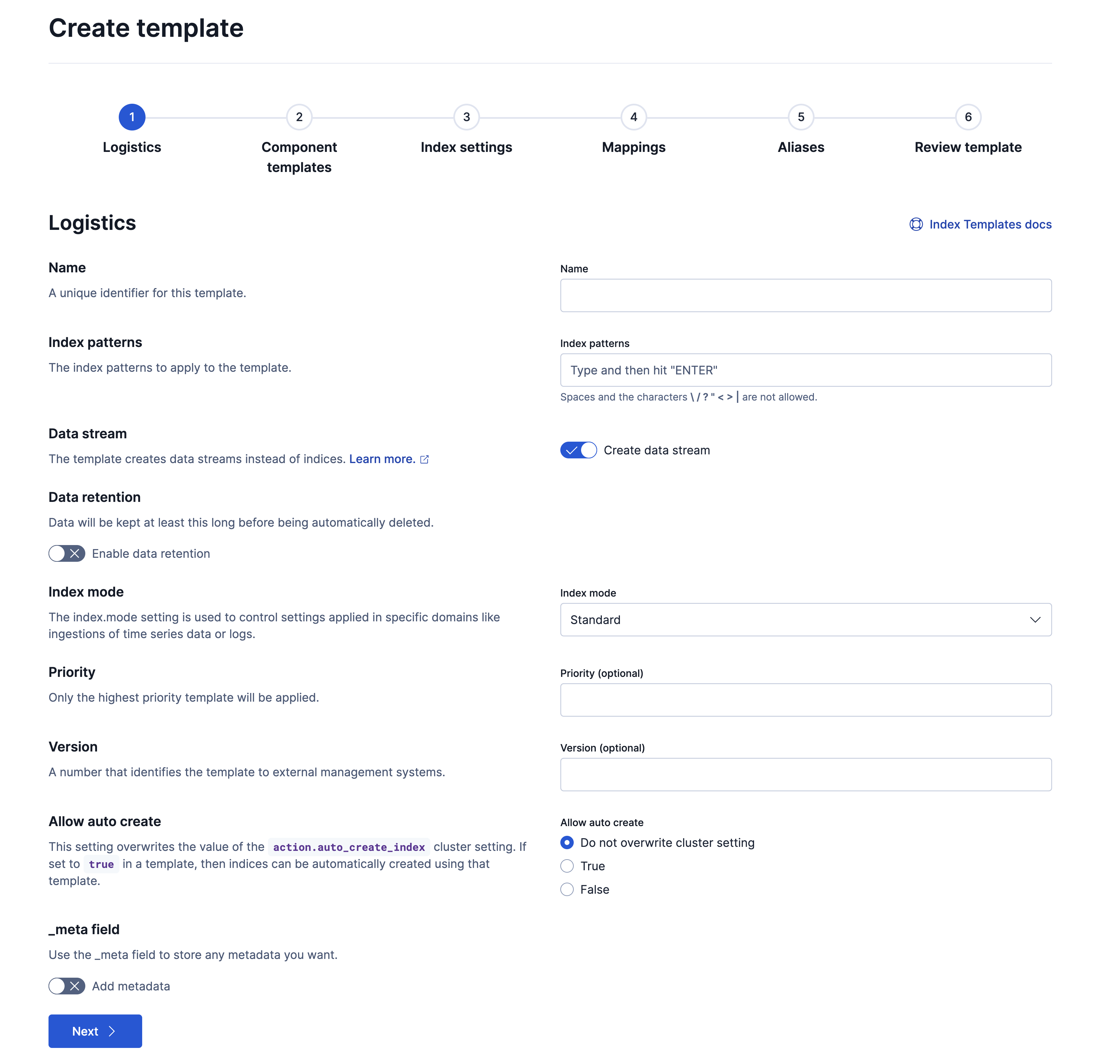This screenshot has height=1064, width=1120.
Task: Click the external link icon after Learn more
Action: click(425, 459)
